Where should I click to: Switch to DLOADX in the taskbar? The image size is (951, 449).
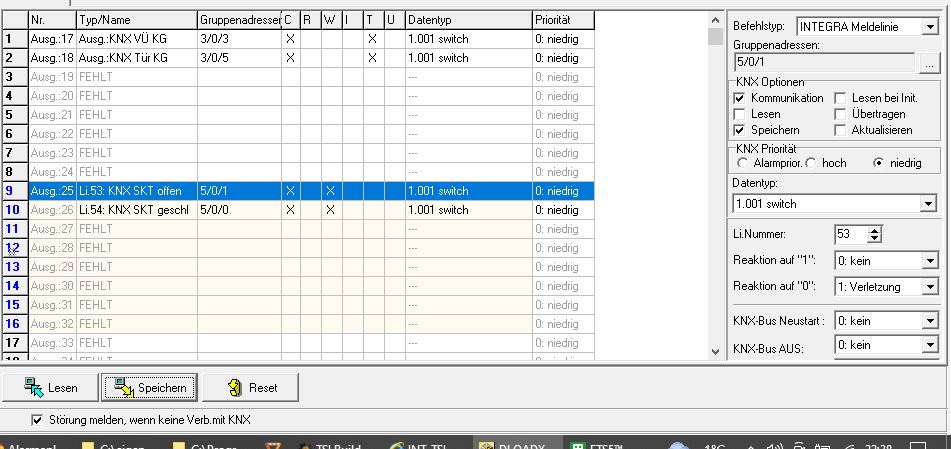click(x=510, y=443)
